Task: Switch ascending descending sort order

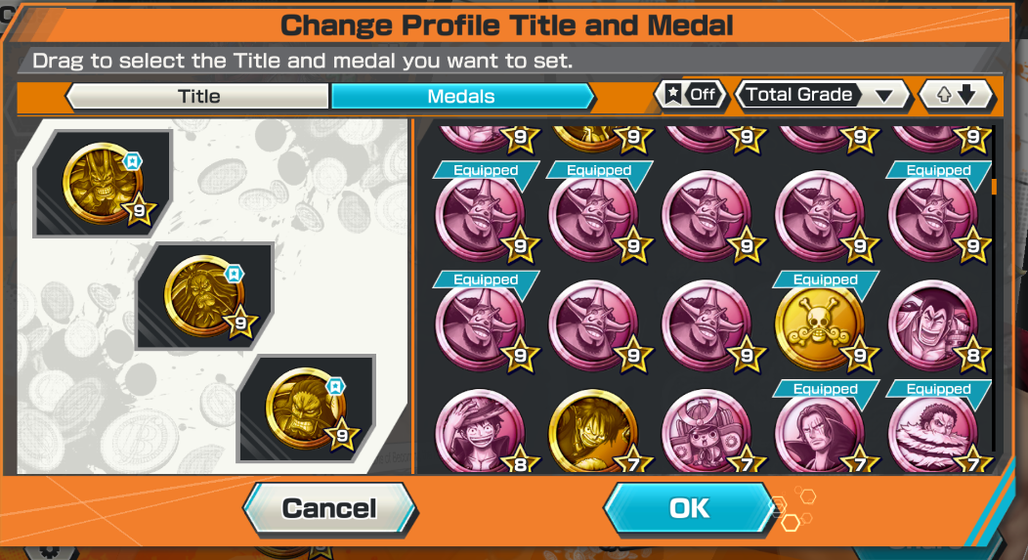Action: click(x=957, y=95)
